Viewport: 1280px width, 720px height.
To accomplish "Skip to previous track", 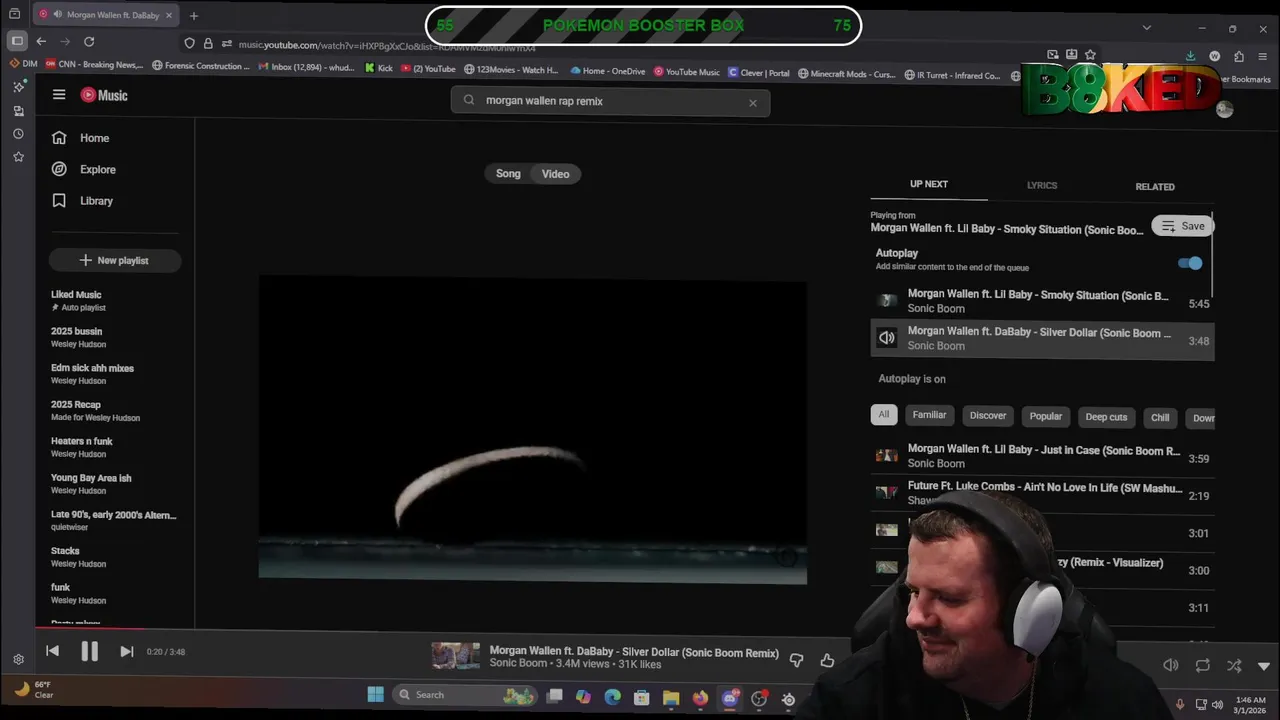I will tap(52, 651).
